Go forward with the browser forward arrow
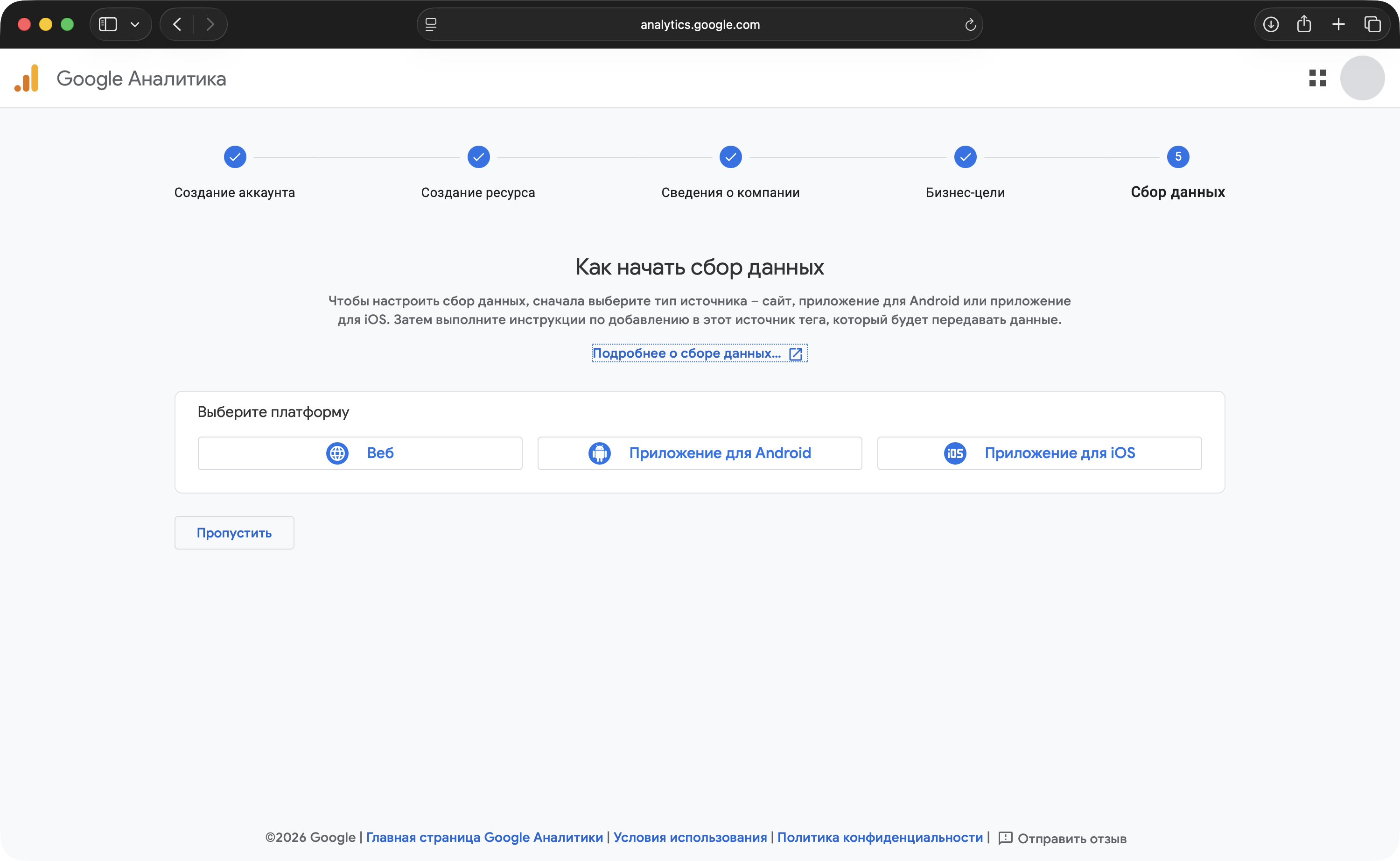Viewport: 1400px width, 861px height. (x=210, y=24)
